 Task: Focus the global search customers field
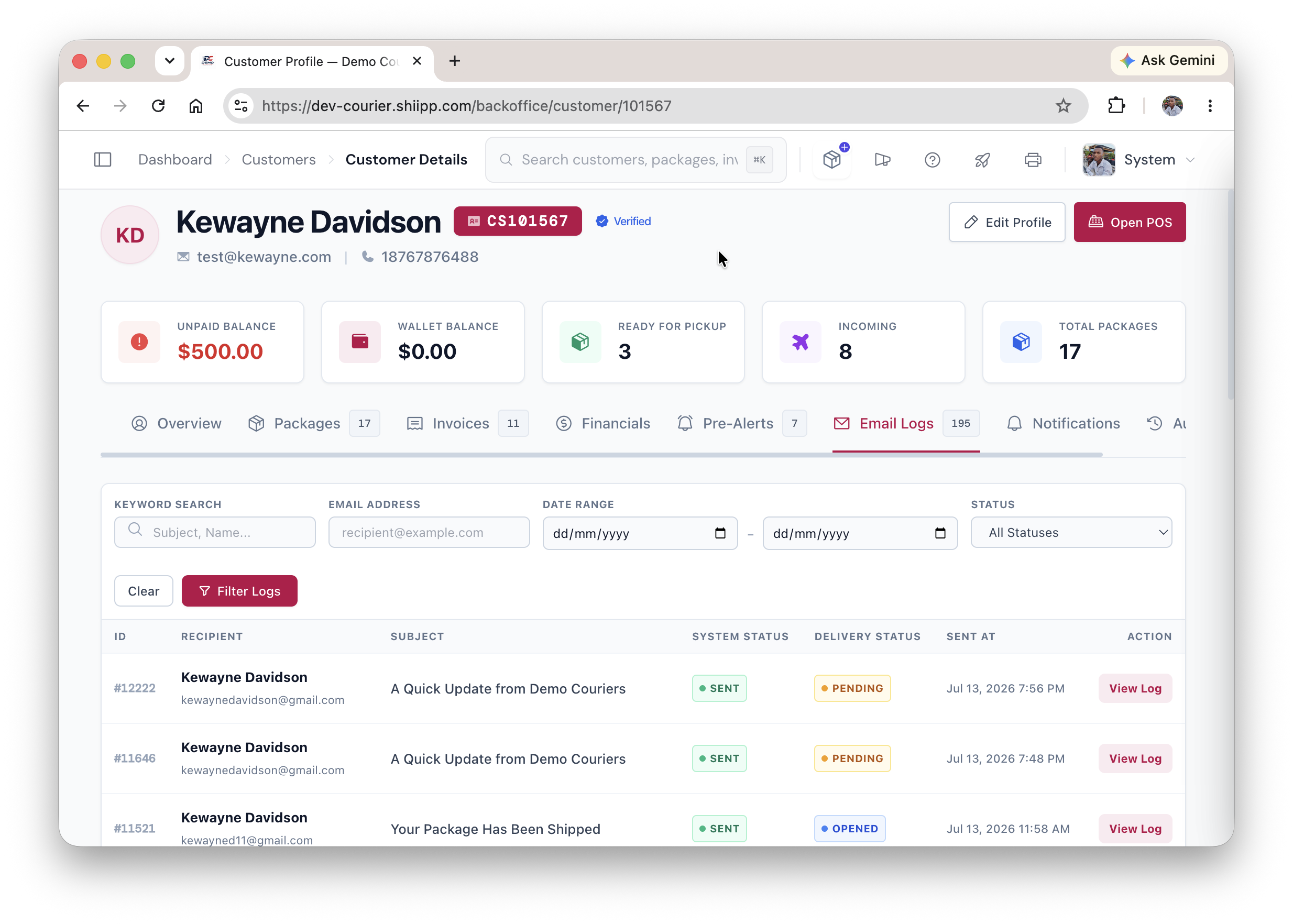click(x=636, y=159)
